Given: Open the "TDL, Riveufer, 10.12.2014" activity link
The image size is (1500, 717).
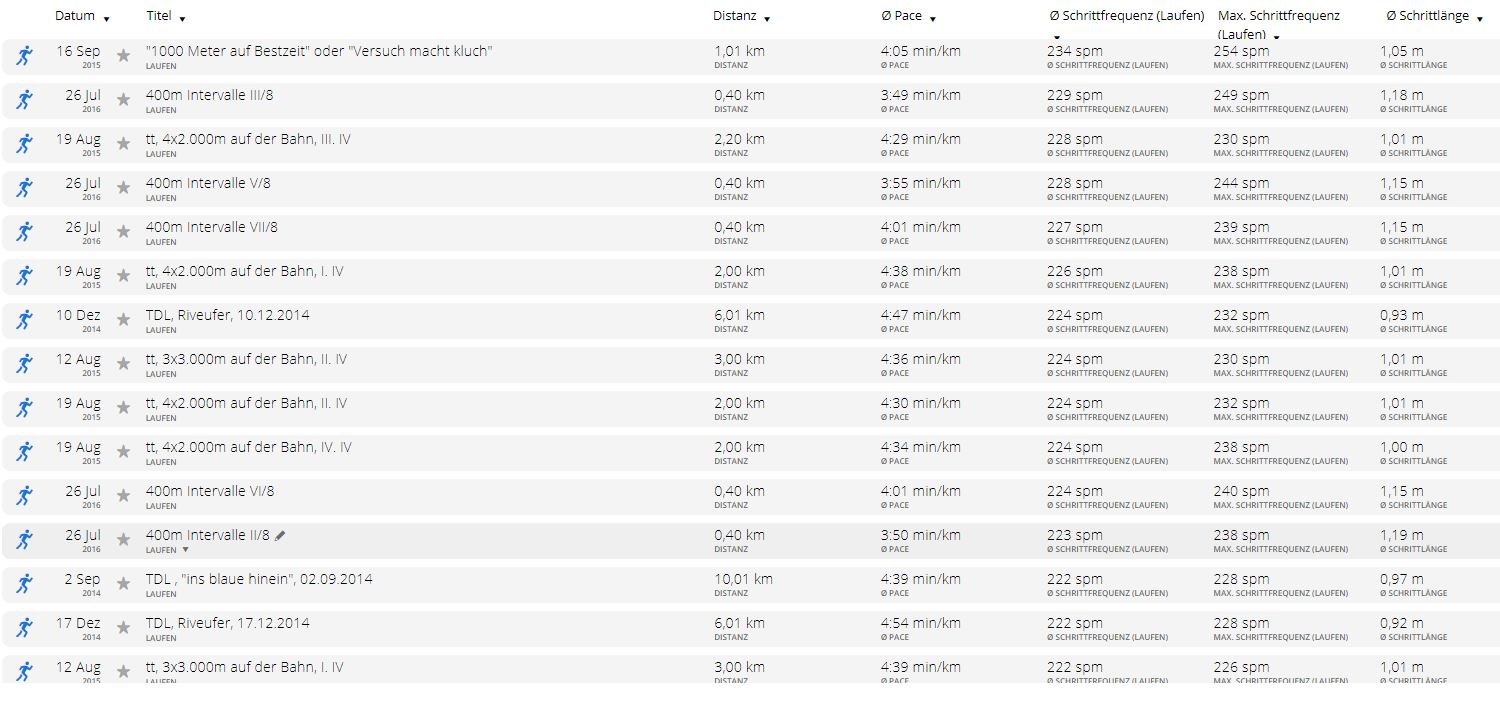Looking at the screenshot, I should click(x=227, y=315).
